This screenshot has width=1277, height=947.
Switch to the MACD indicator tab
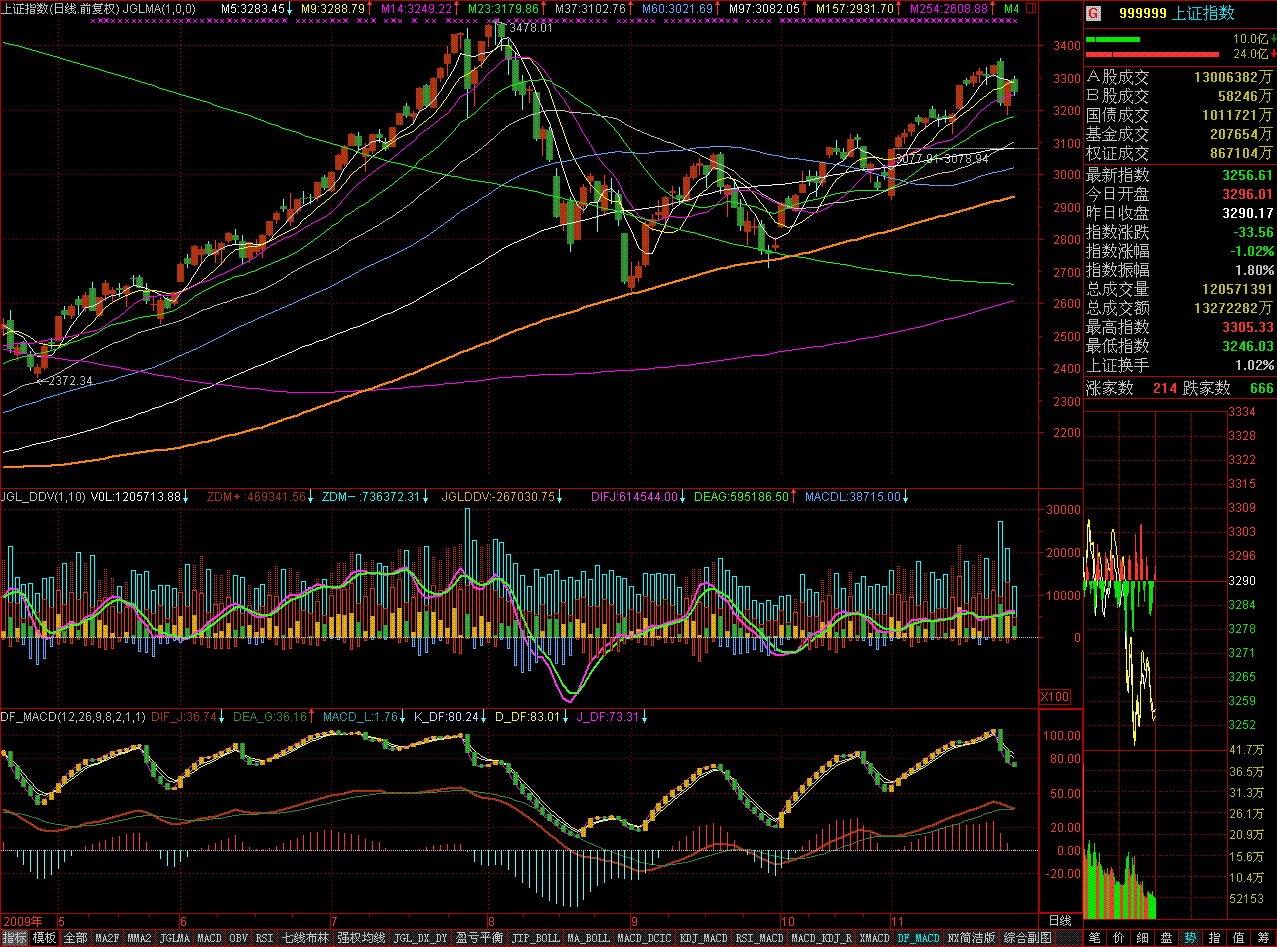point(209,938)
